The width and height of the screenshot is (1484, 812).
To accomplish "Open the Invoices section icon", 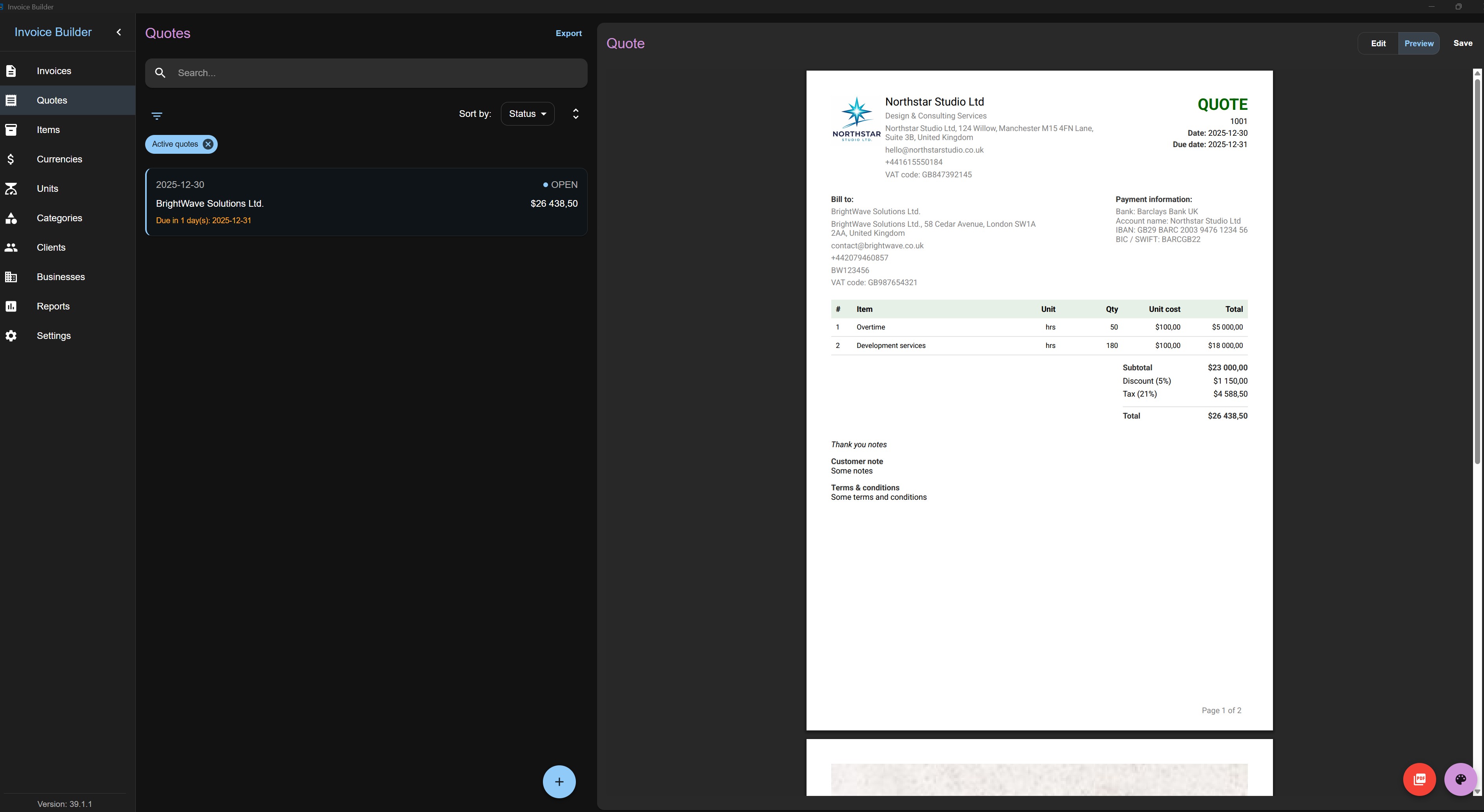I will coord(11,71).
